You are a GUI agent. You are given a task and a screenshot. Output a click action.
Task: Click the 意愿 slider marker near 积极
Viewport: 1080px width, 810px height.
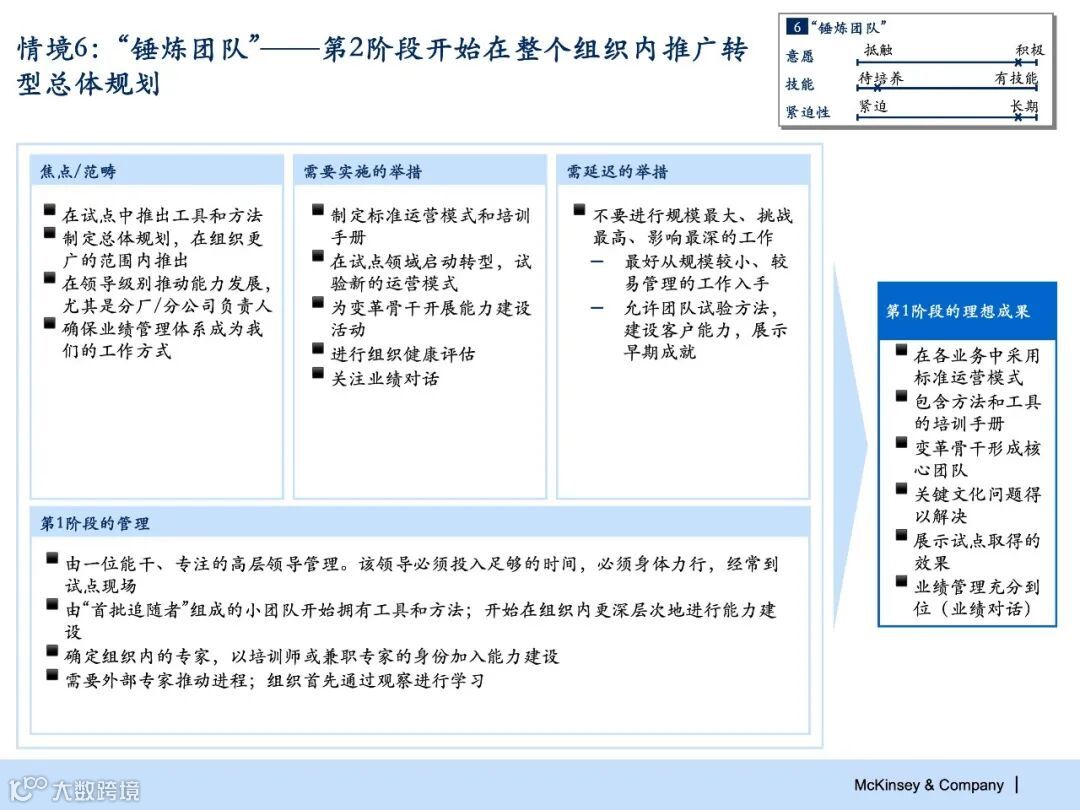tap(1018, 63)
